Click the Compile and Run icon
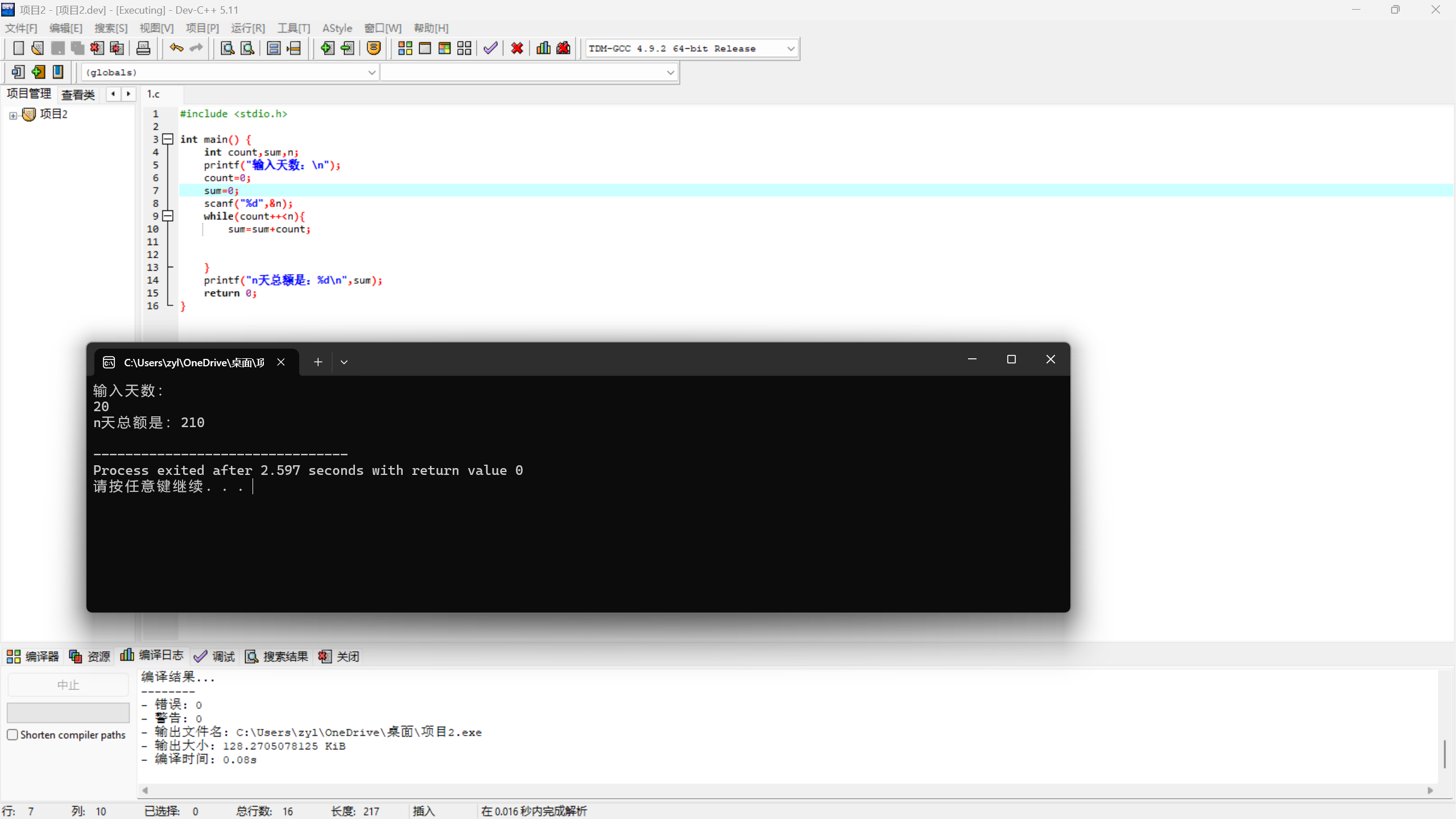The image size is (1456, 819). tap(444, 48)
